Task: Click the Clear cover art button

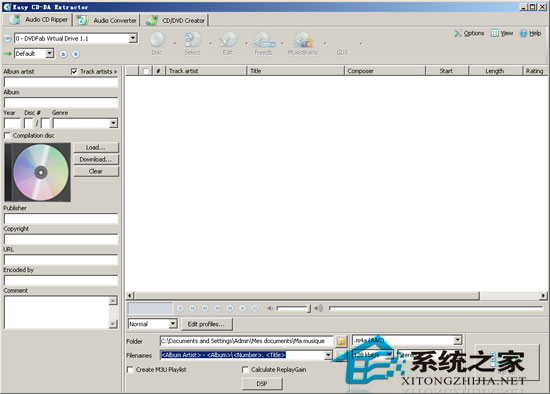Action: 96,171
